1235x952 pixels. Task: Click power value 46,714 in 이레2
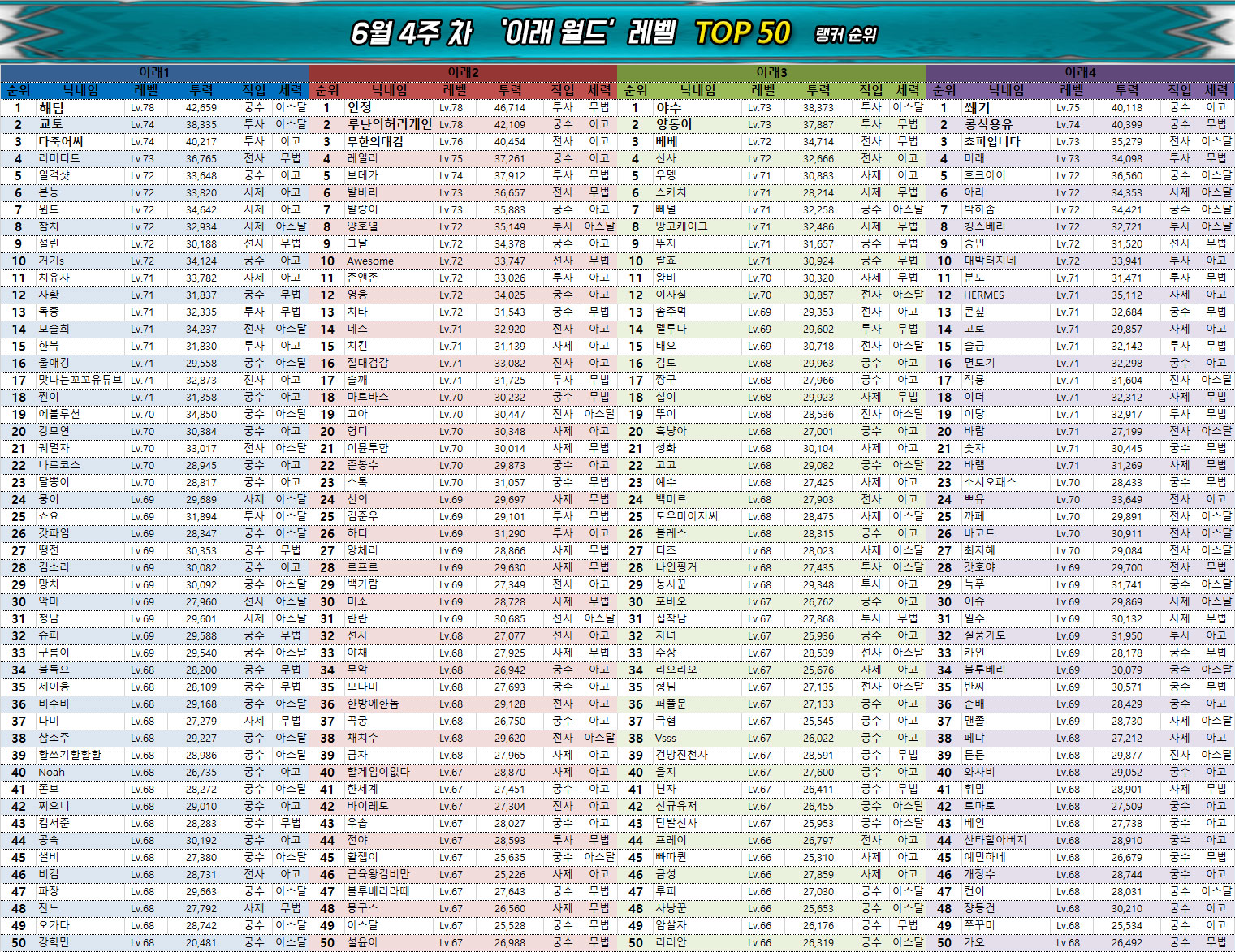509,108
